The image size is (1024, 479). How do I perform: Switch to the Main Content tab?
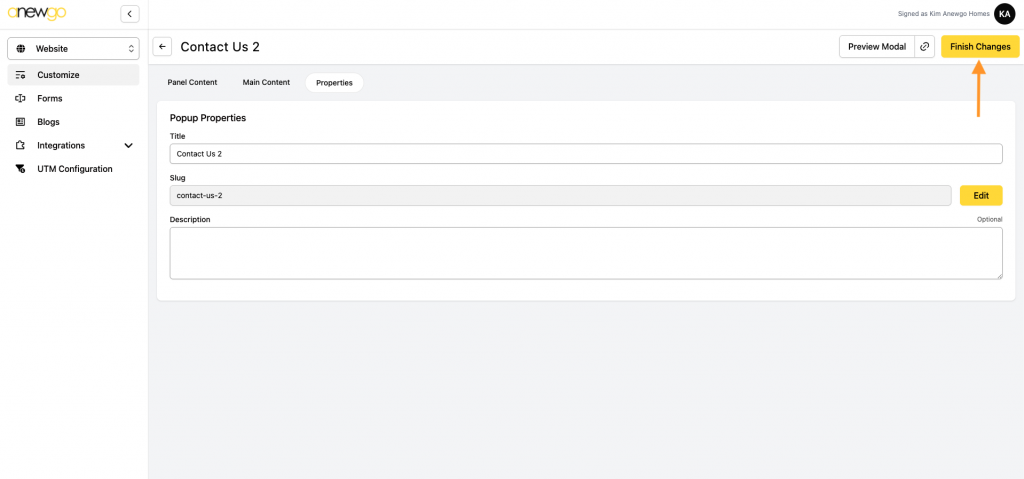click(x=266, y=82)
